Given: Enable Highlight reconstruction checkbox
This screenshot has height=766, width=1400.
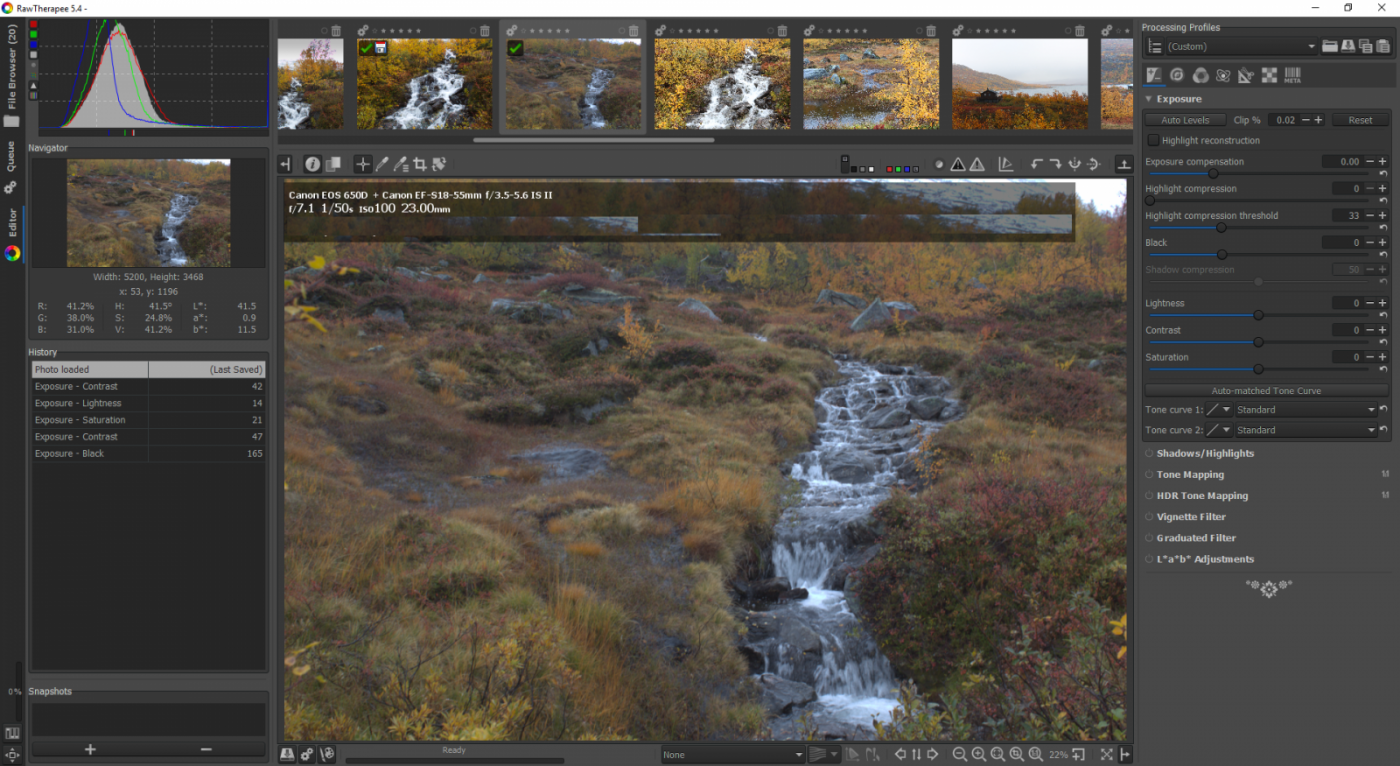Looking at the screenshot, I should pyautogui.click(x=1153, y=140).
